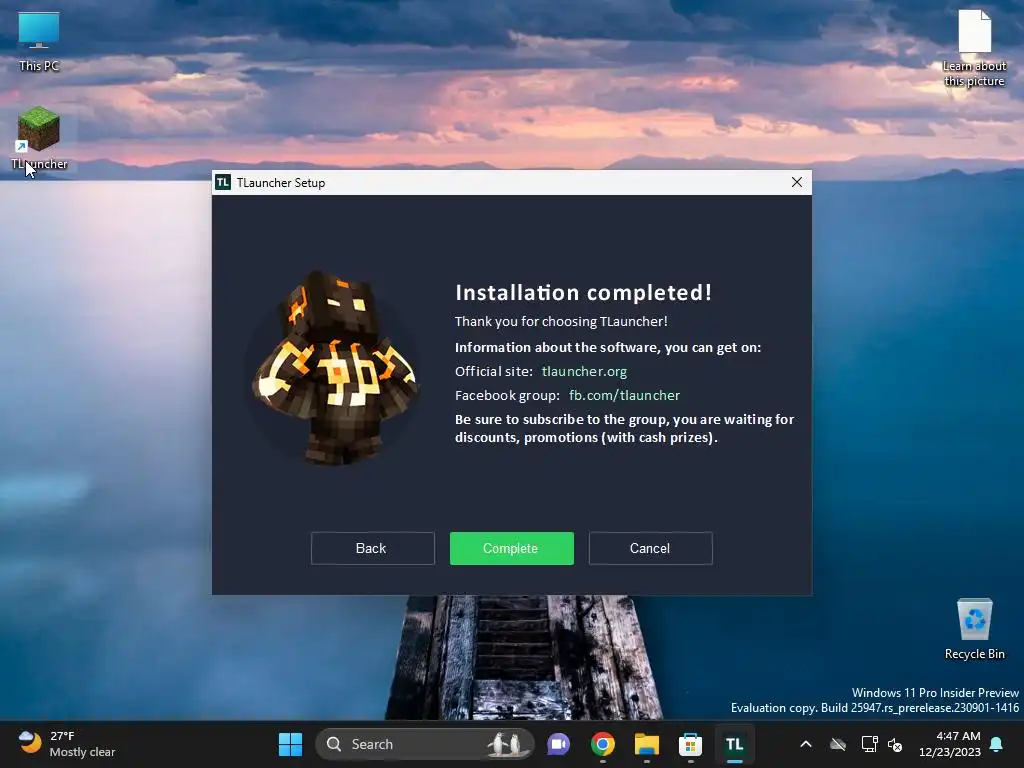Click the muted volume tray icon

(895, 744)
